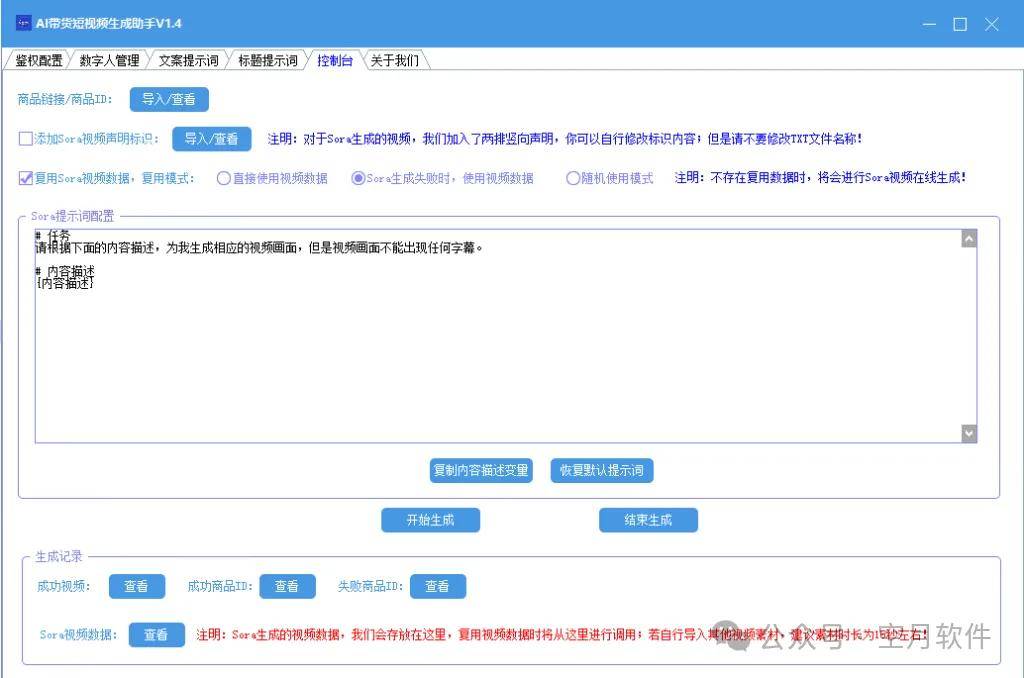Image resolution: width=1024 pixels, height=678 pixels.
Task: Switch to the 数字人管理 tab
Action: click(109, 61)
